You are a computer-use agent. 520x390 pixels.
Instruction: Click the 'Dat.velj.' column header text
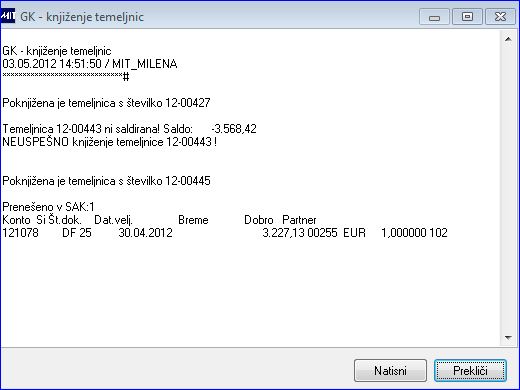click(114, 220)
